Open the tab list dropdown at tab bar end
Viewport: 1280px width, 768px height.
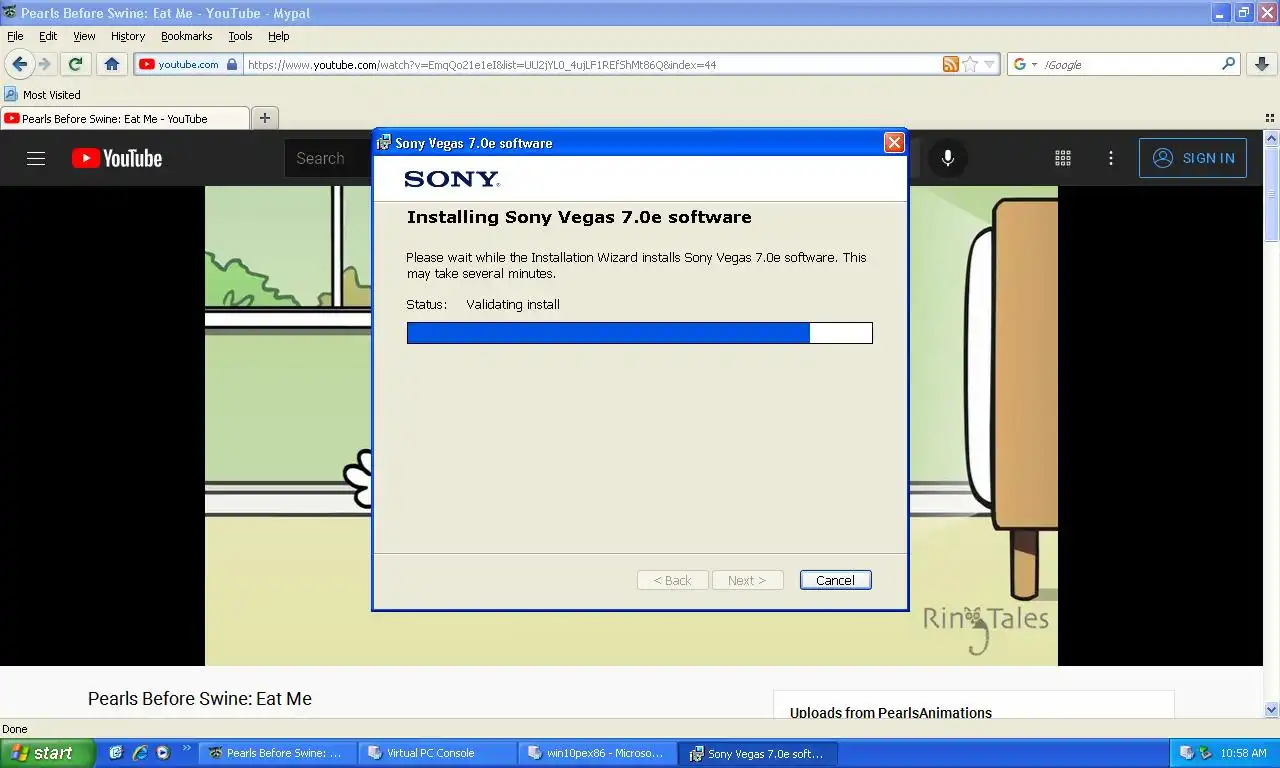tap(1271, 118)
